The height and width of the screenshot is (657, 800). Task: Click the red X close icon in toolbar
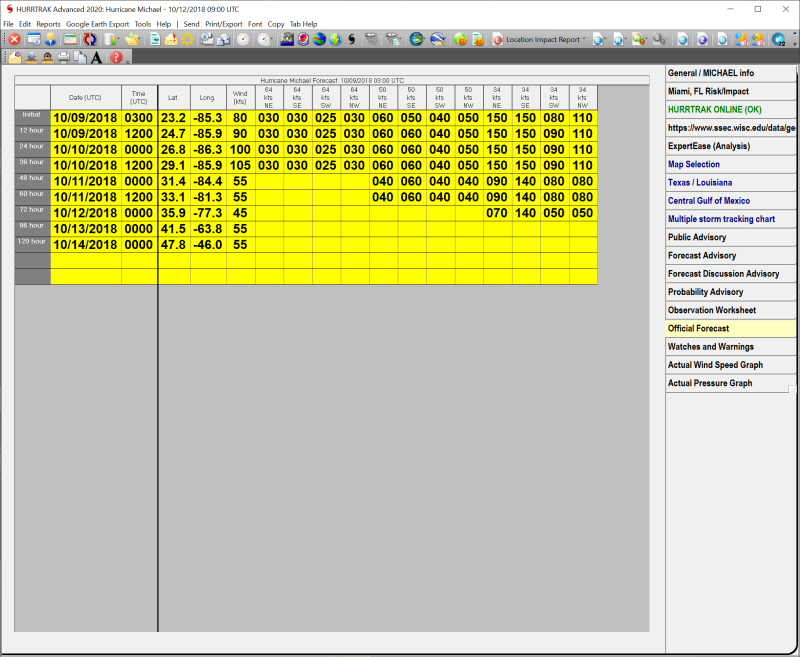tap(15, 40)
